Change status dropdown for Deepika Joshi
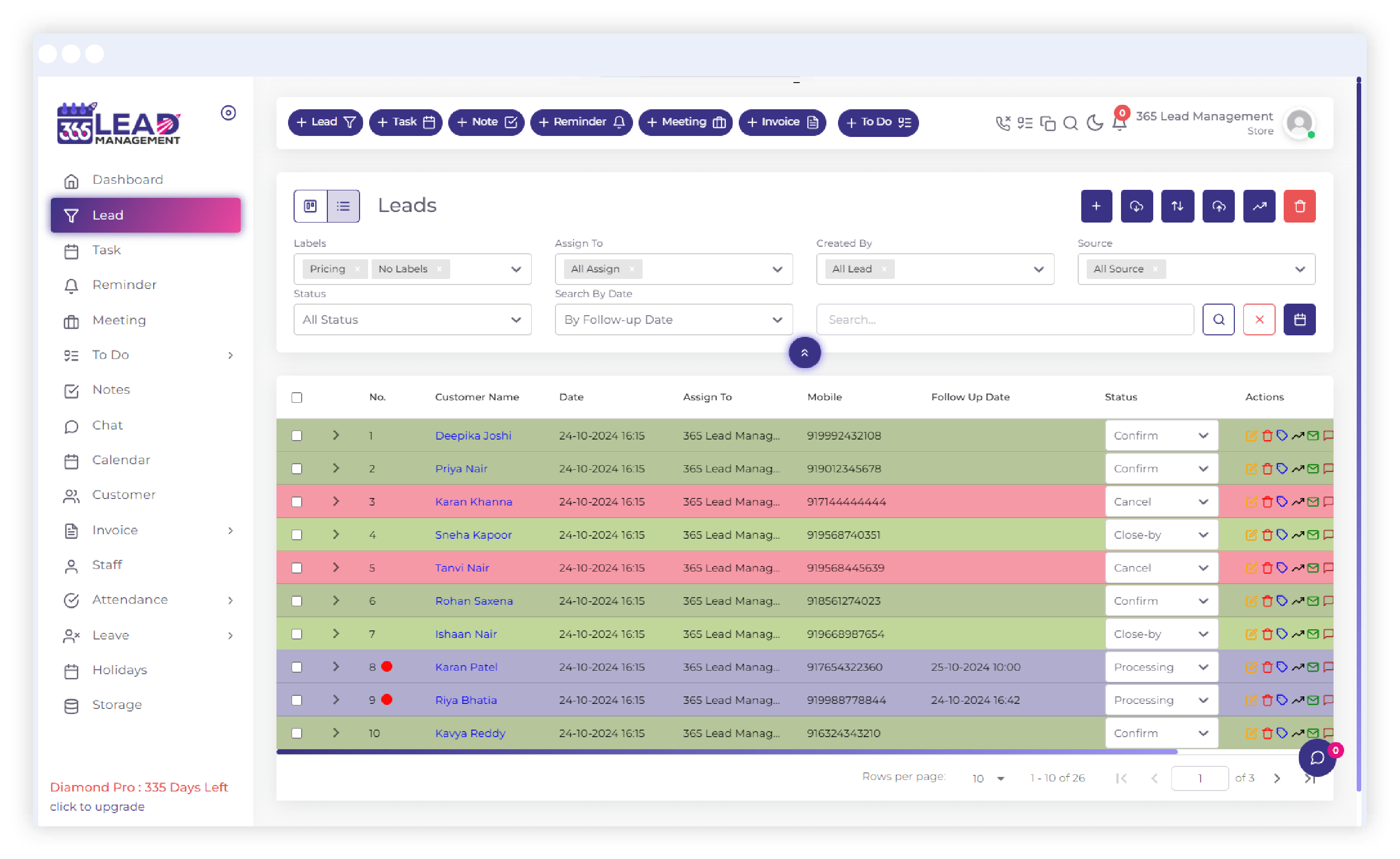Viewport: 1400px width, 859px height. click(1161, 436)
